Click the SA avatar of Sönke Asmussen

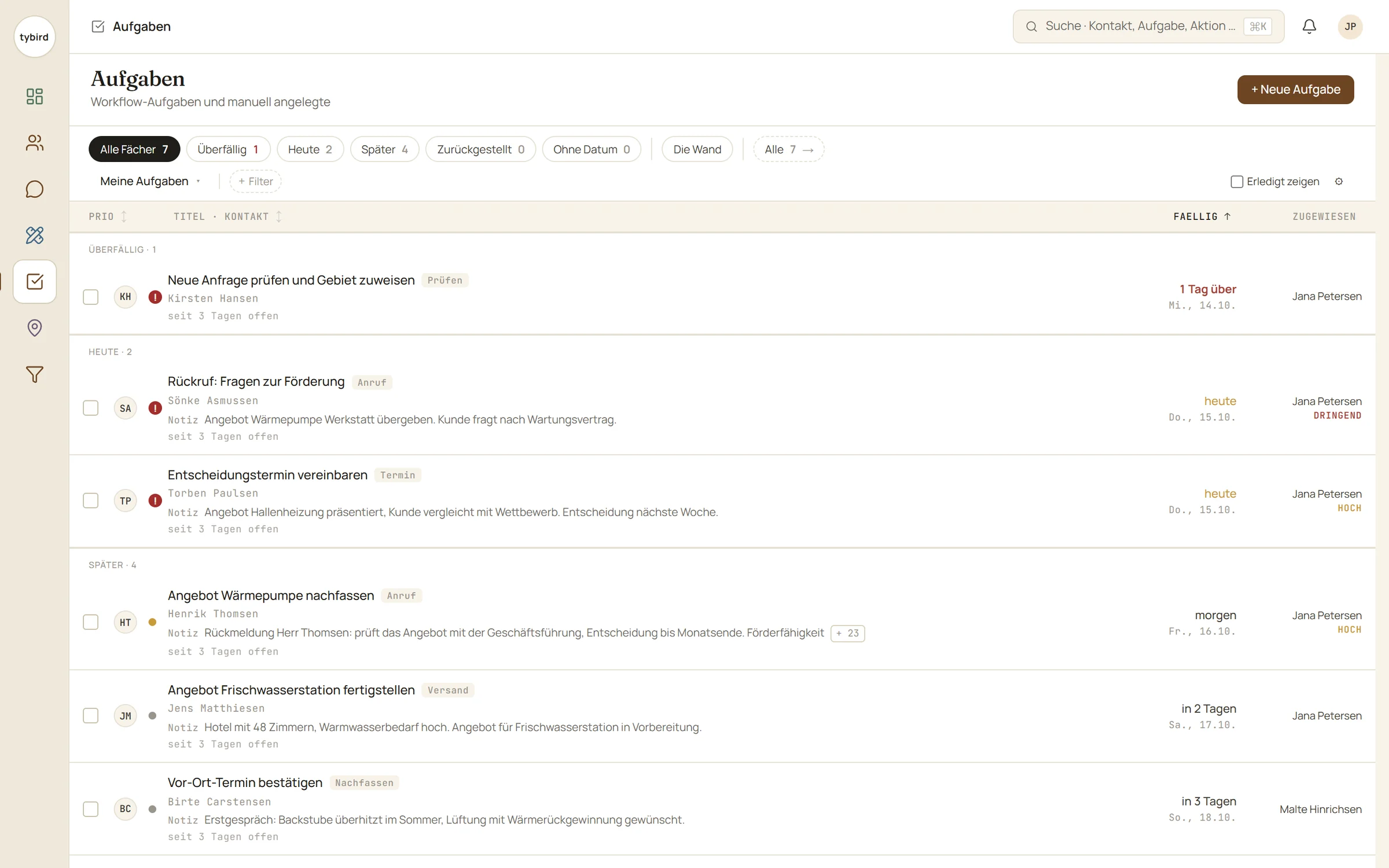[125, 408]
